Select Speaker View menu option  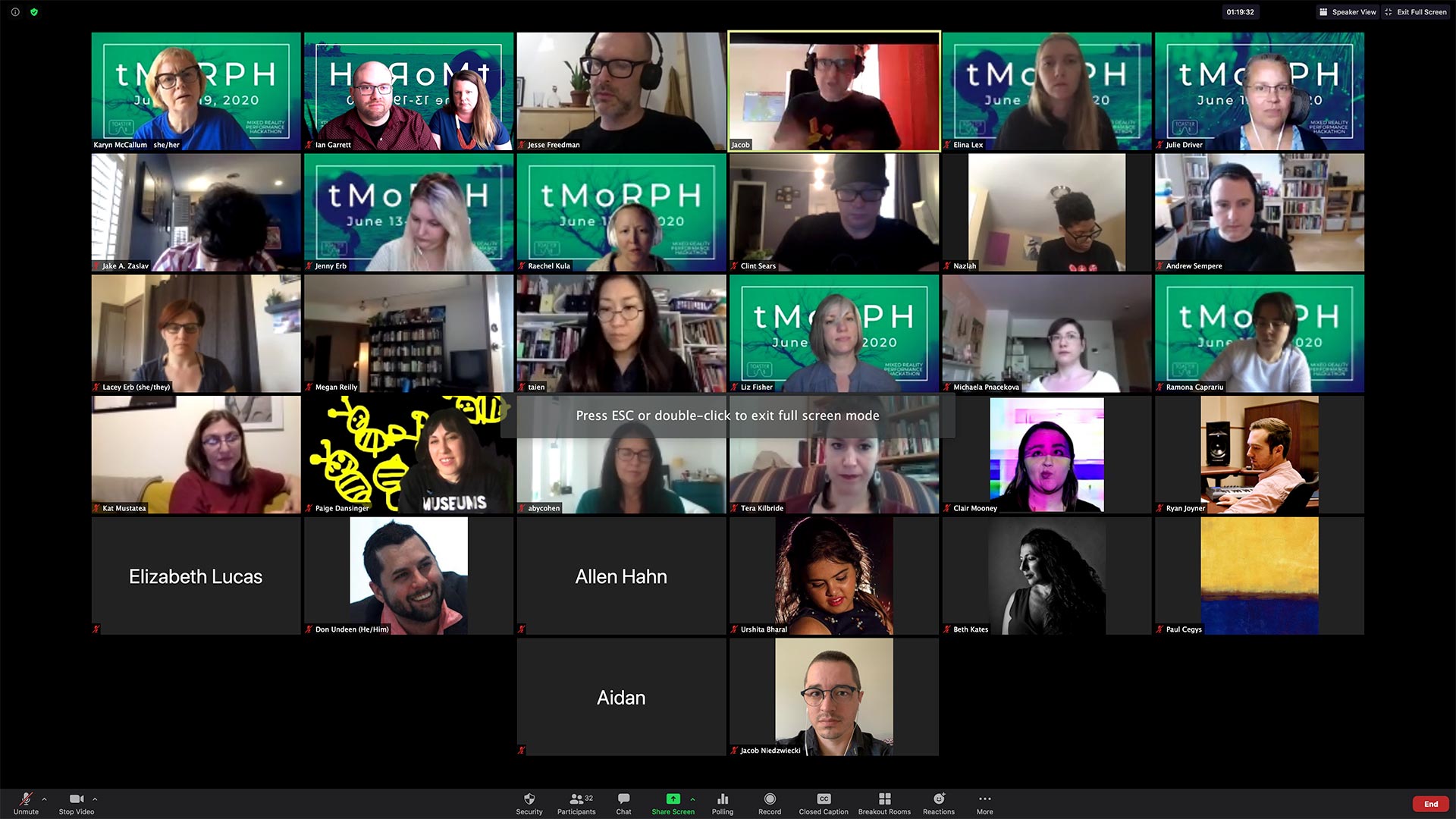click(1342, 11)
